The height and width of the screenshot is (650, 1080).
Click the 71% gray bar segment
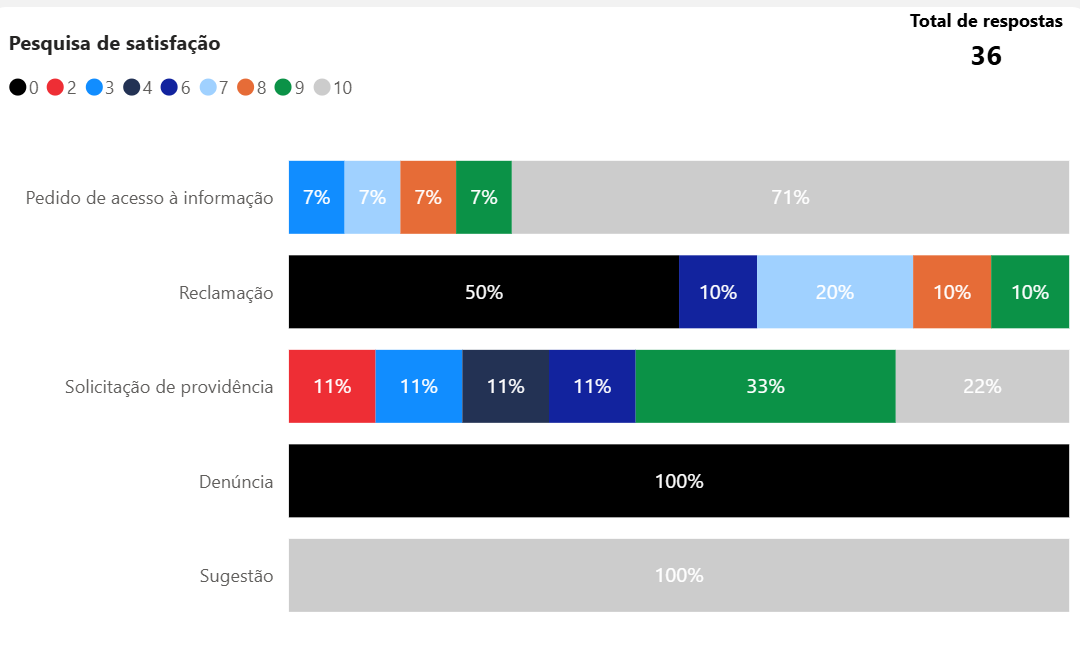tap(790, 197)
